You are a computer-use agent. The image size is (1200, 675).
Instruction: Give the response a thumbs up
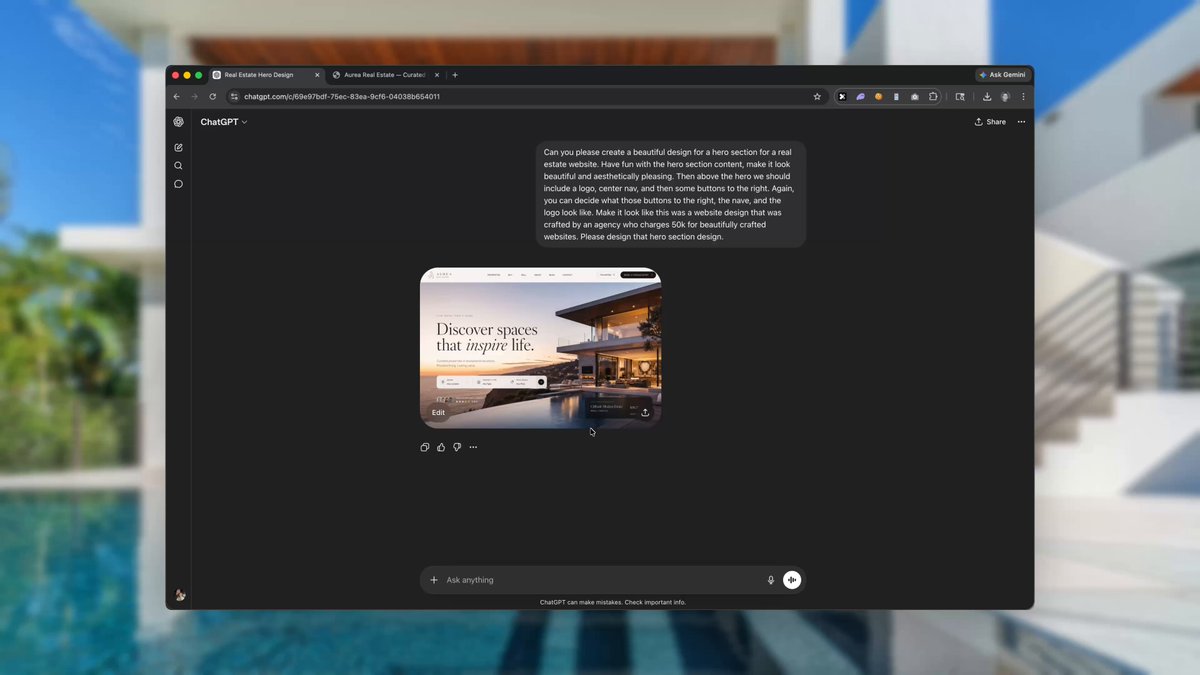[441, 447]
